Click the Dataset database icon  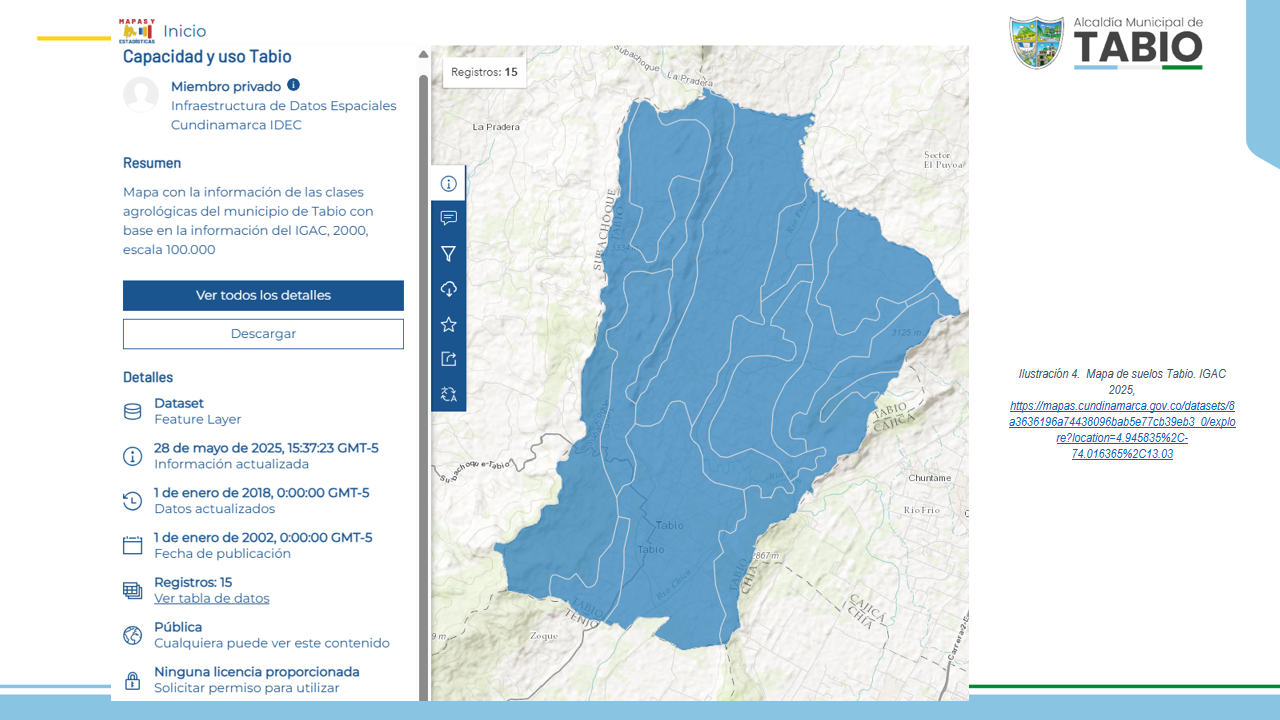(x=132, y=411)
